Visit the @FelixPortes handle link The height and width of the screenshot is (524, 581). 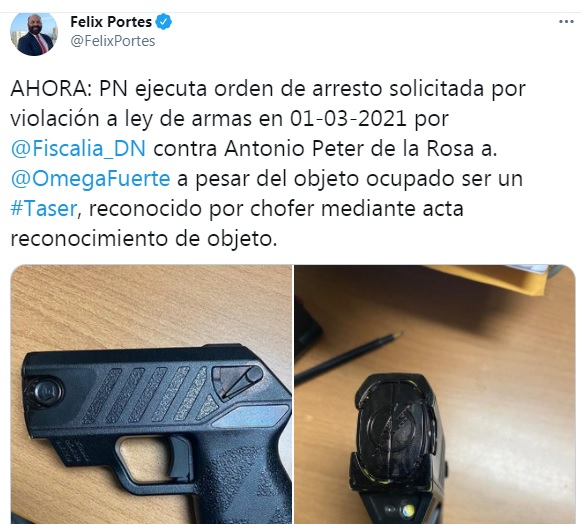tap(113, 41)
